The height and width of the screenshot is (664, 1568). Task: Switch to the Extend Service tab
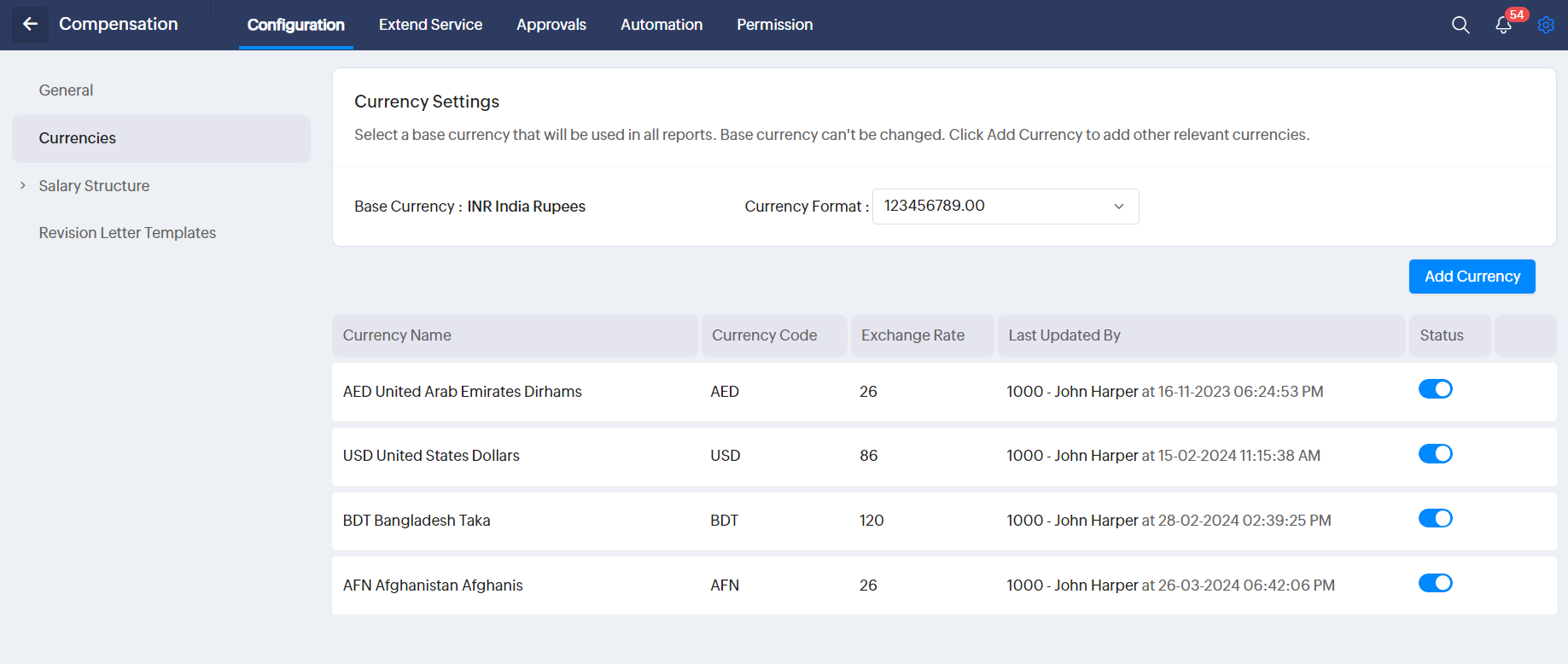pyautogui.click(x=430, y=25)
